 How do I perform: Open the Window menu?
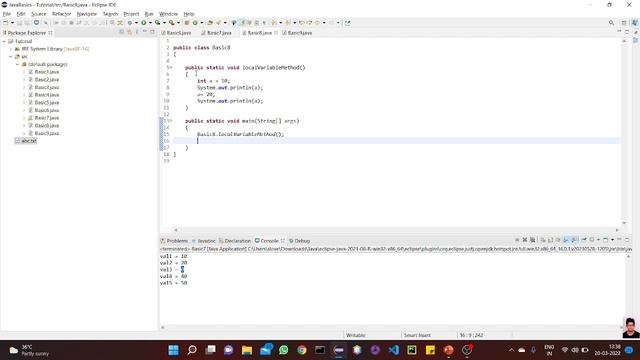tap(168, 14)
